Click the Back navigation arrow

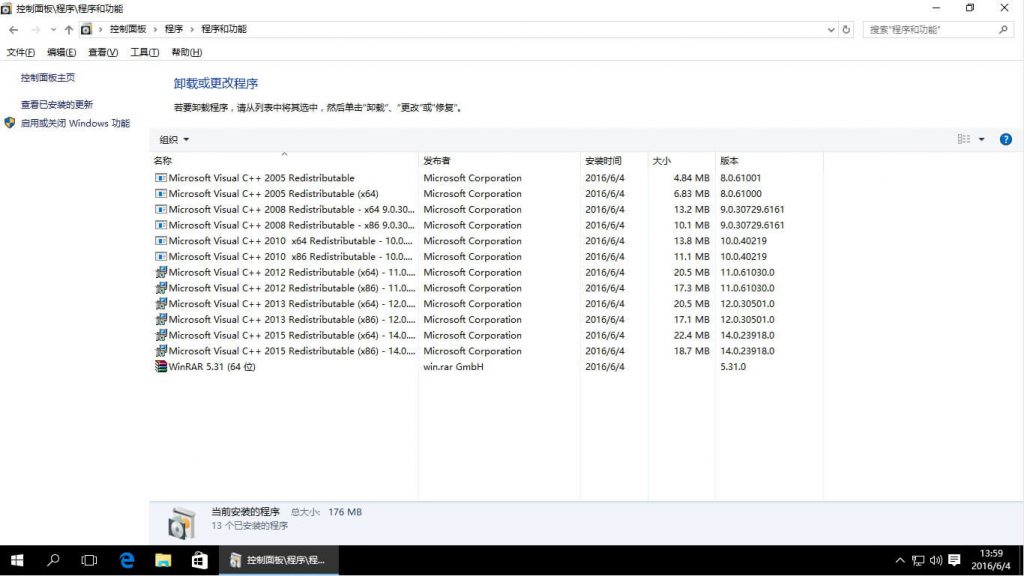click(x=14, y=29)
